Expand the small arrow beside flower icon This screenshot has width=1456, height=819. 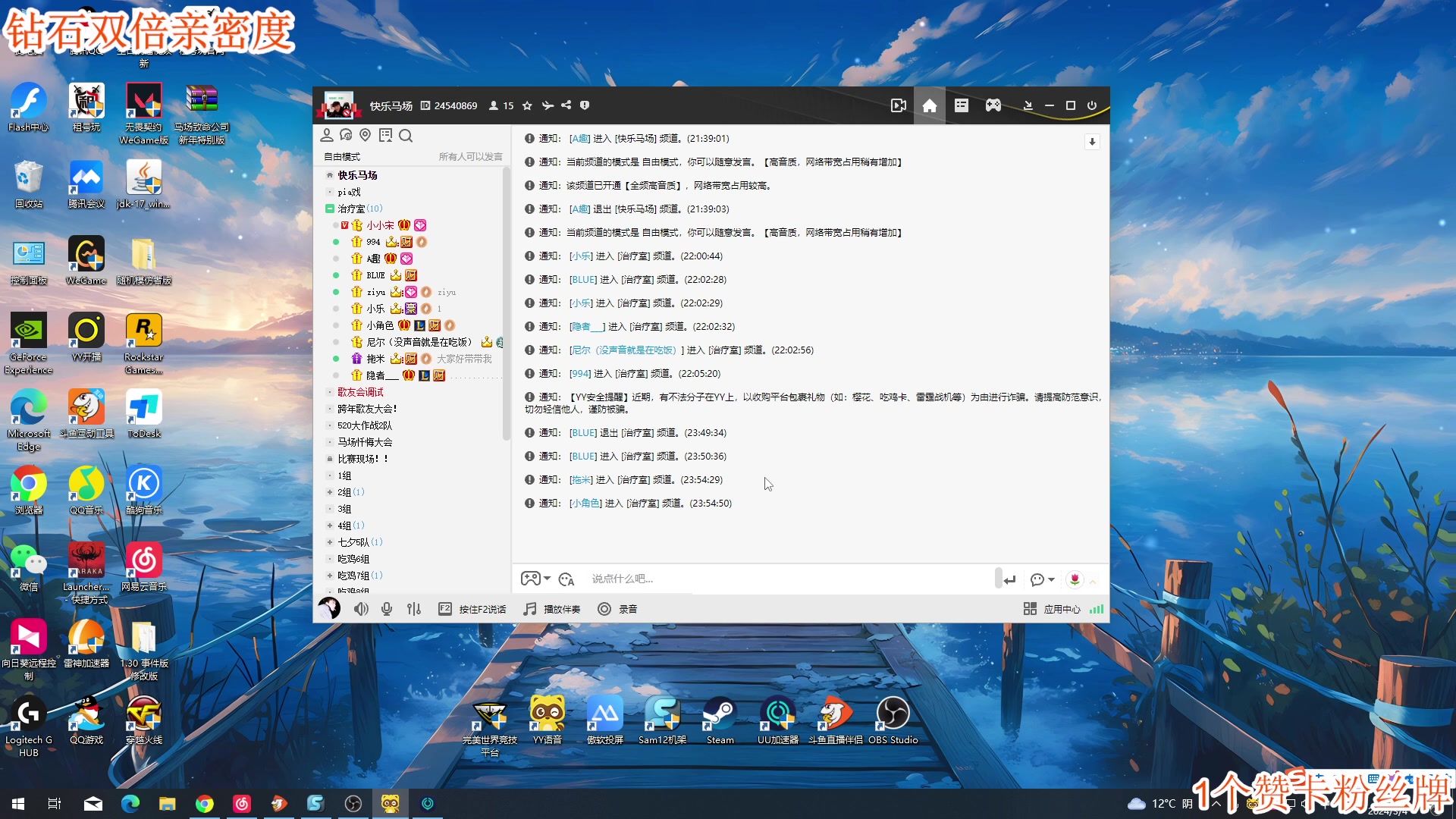1093,581
